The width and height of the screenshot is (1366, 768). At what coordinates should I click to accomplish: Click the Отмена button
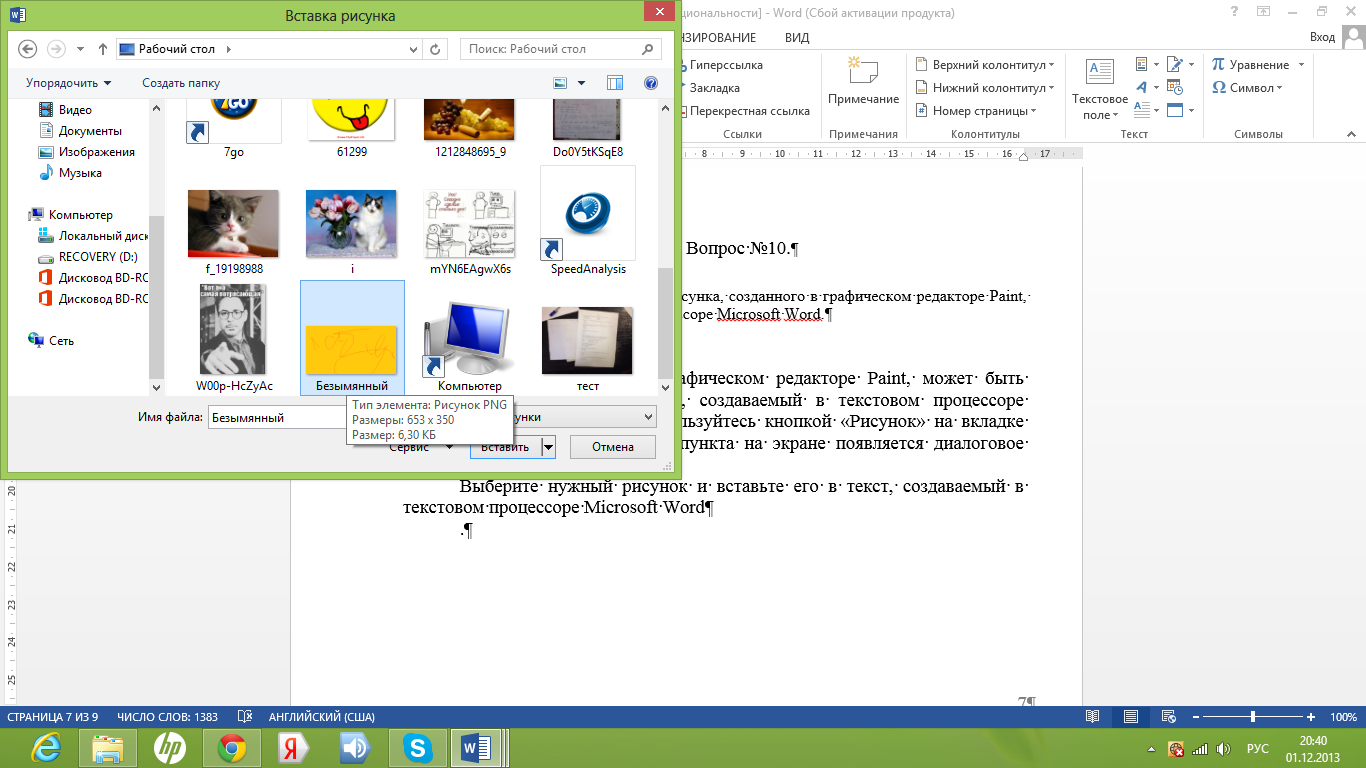[613, 447]
